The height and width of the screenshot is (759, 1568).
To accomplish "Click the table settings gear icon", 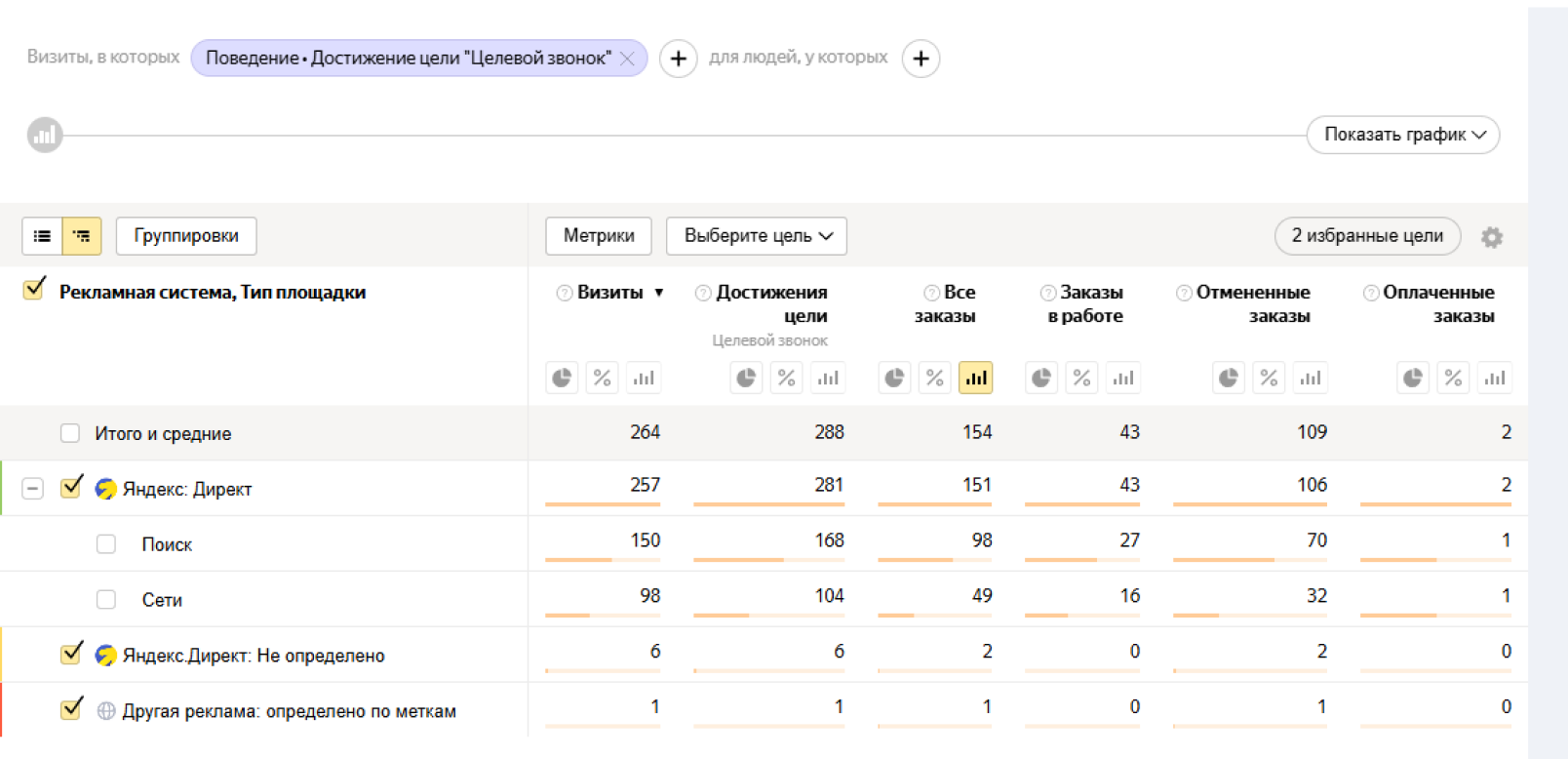I will point(1491,237).
